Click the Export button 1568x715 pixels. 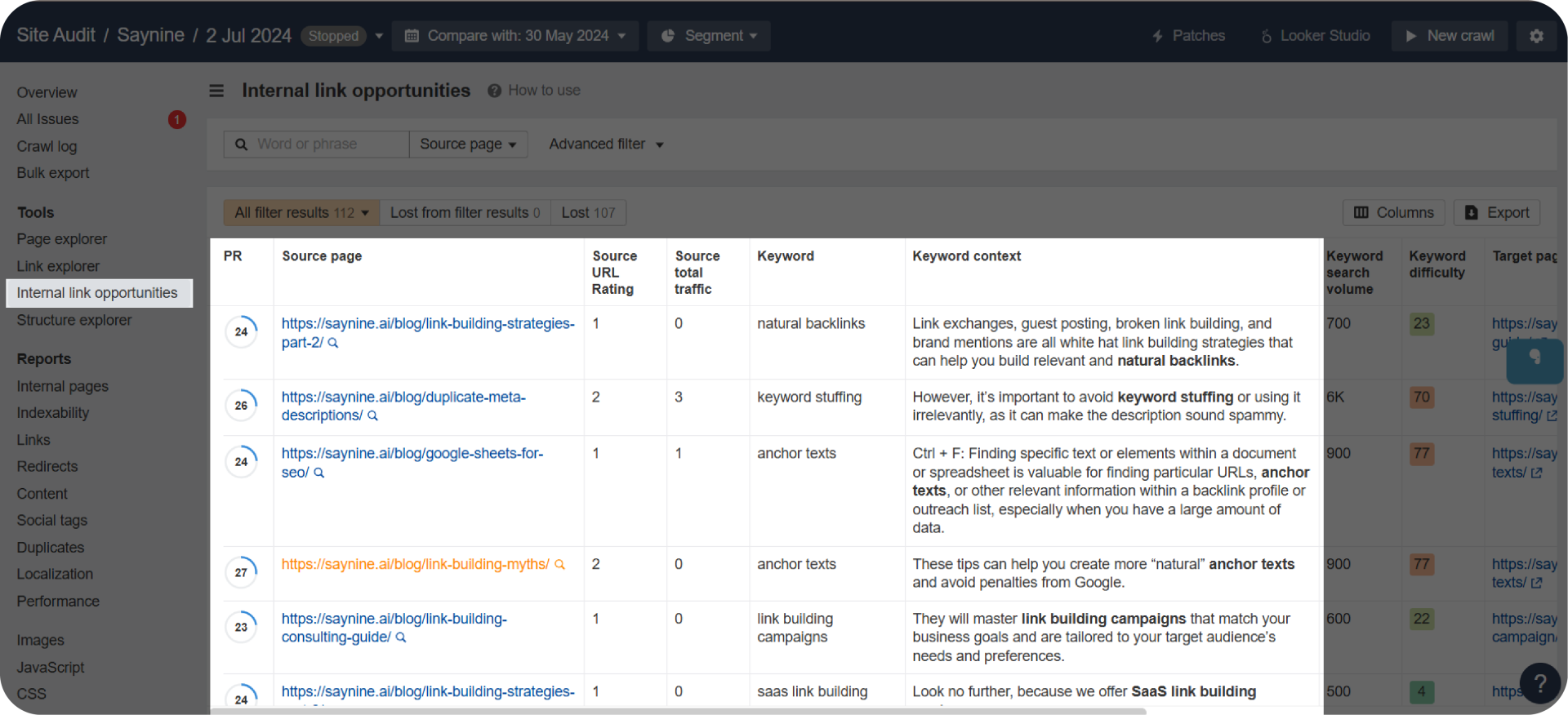point(1497,213)
